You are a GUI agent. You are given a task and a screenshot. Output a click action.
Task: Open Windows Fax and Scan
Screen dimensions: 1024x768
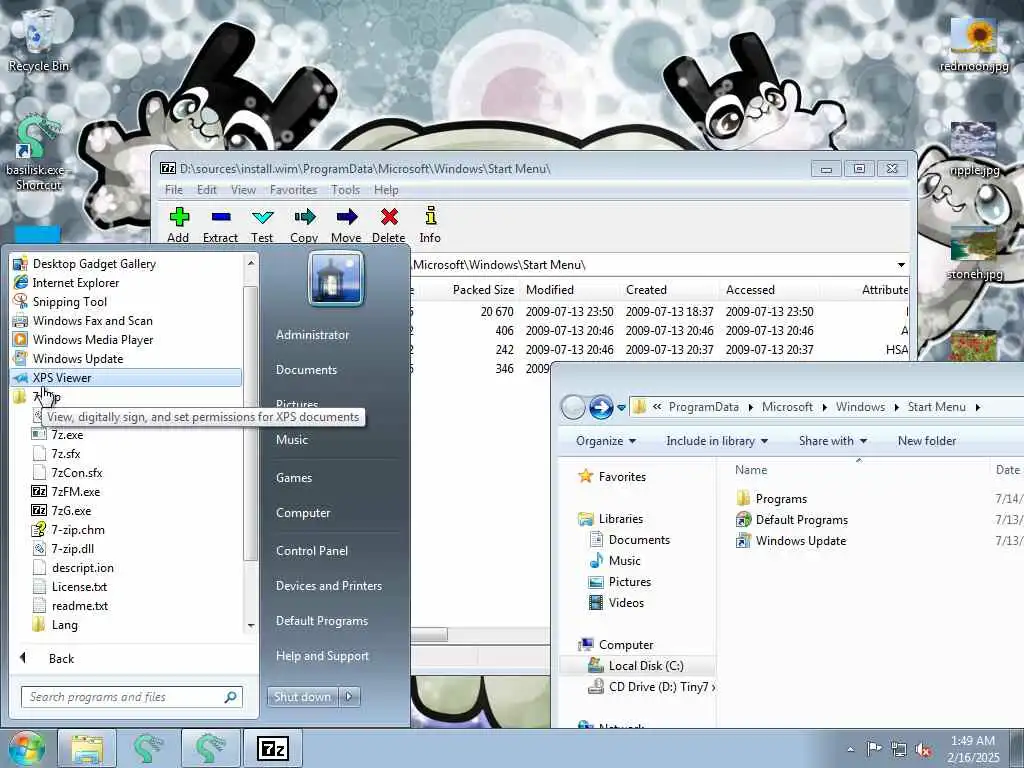(x=127, y=321)
